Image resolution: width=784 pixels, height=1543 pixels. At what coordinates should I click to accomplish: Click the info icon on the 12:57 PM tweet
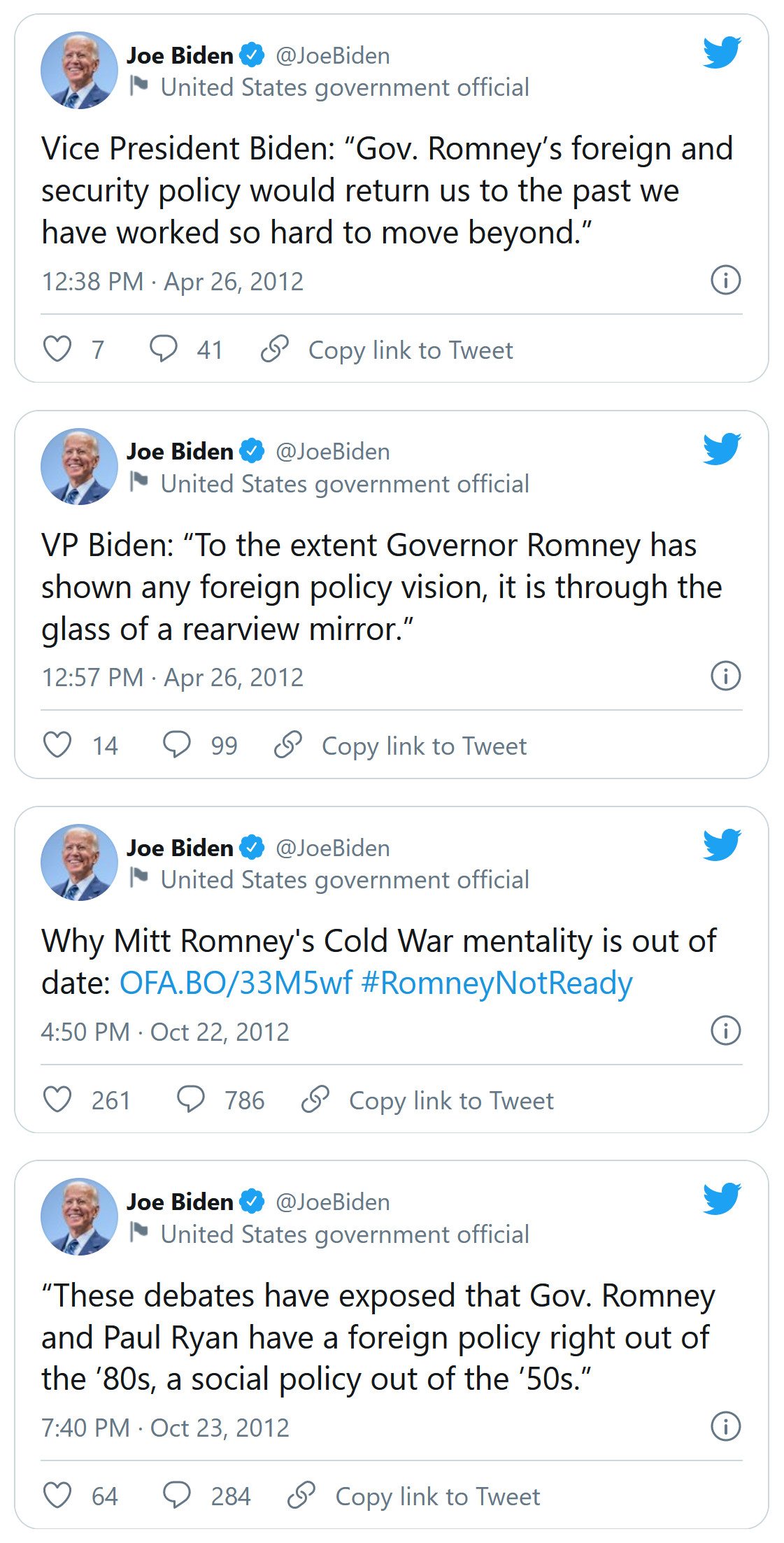725,676
